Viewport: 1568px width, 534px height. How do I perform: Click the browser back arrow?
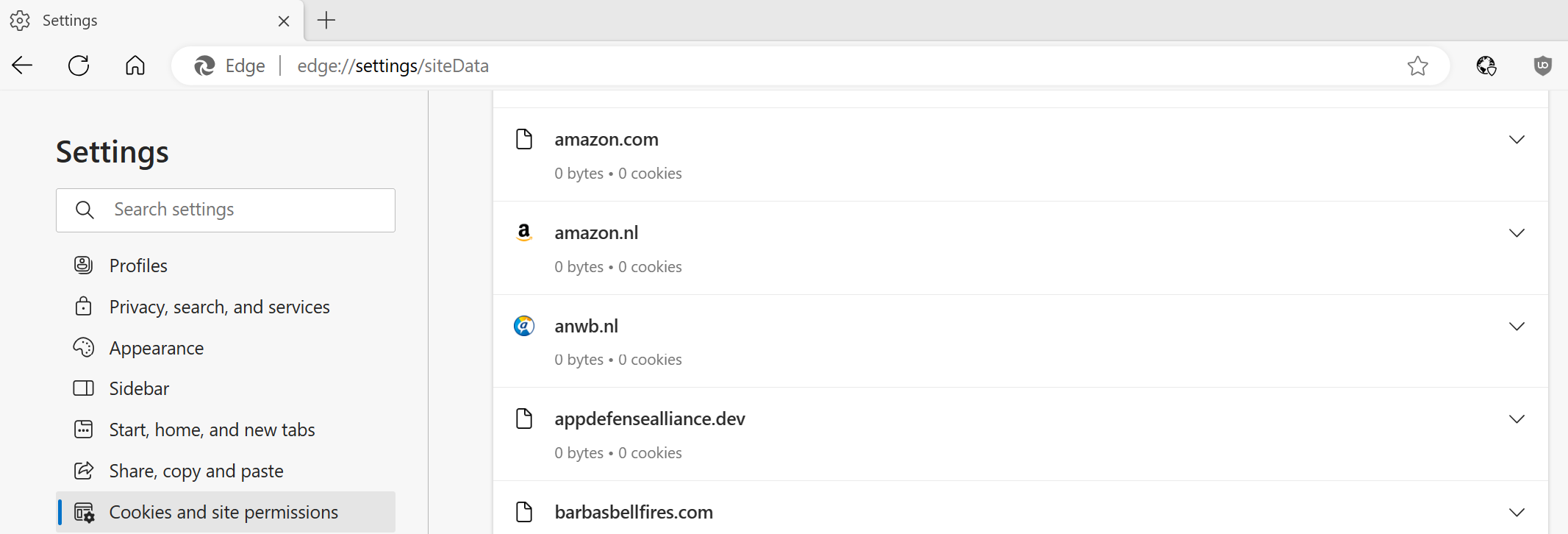pos(23,65)
